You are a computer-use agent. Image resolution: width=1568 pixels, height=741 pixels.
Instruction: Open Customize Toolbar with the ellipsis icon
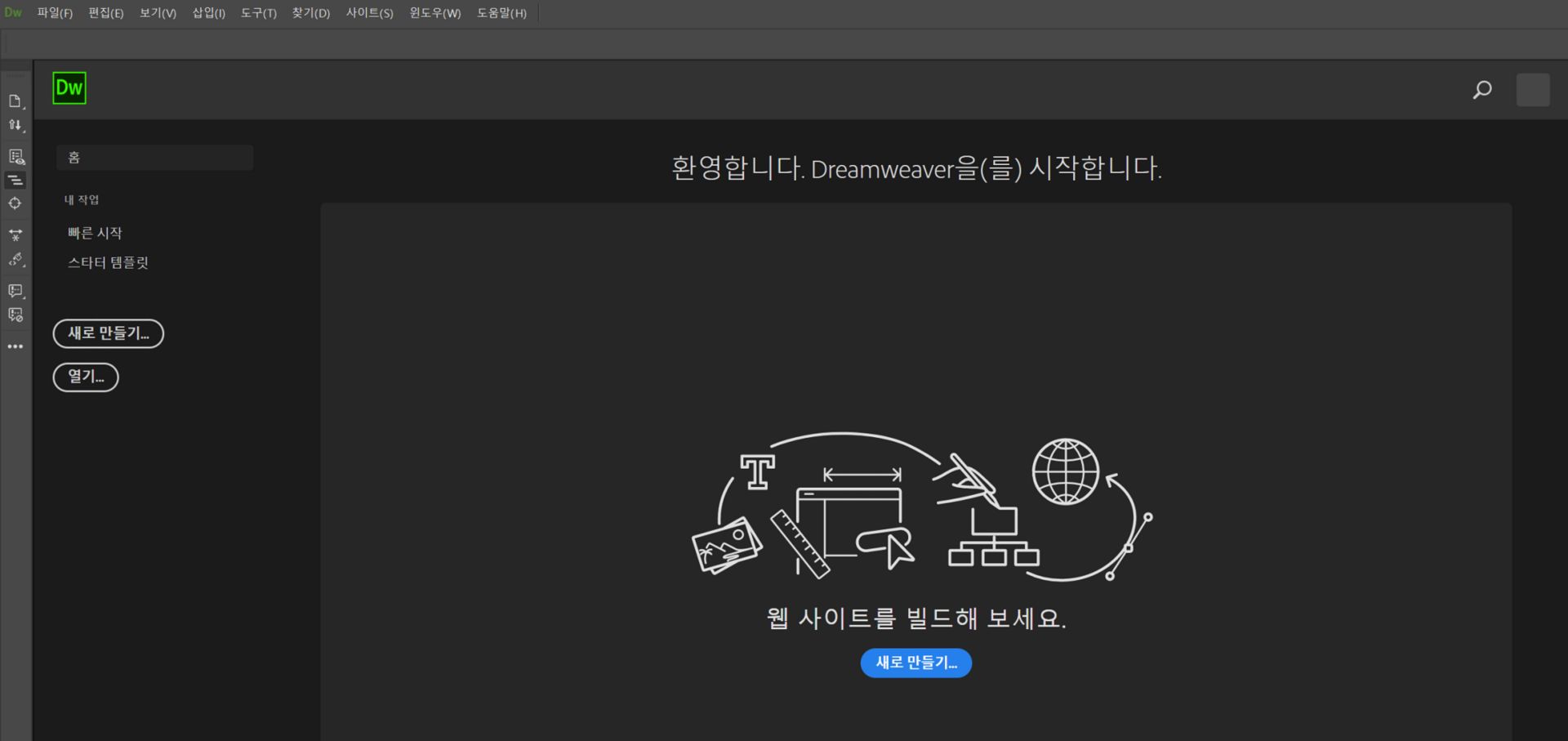click(x=15, y=346)
